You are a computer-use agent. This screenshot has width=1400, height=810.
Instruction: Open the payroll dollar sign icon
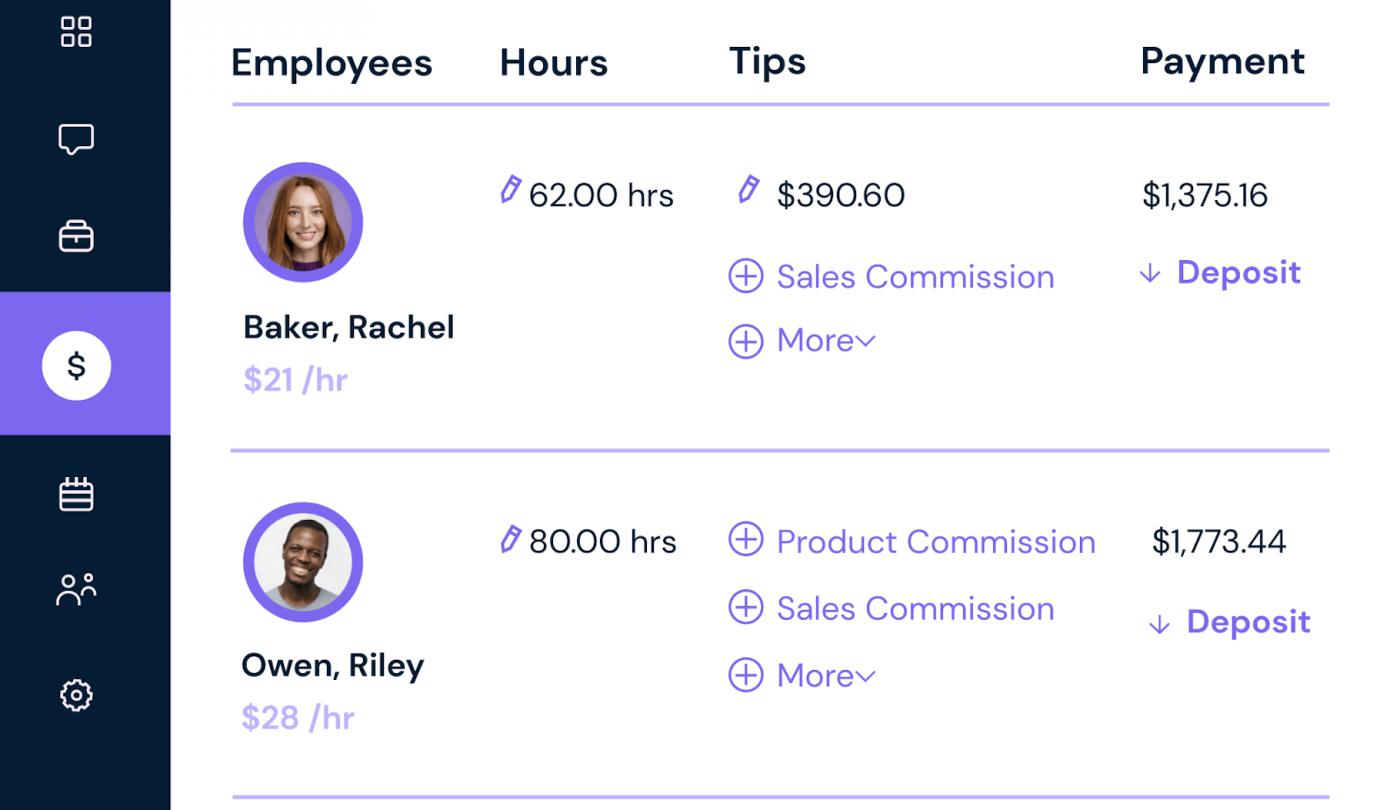[76, 366]
